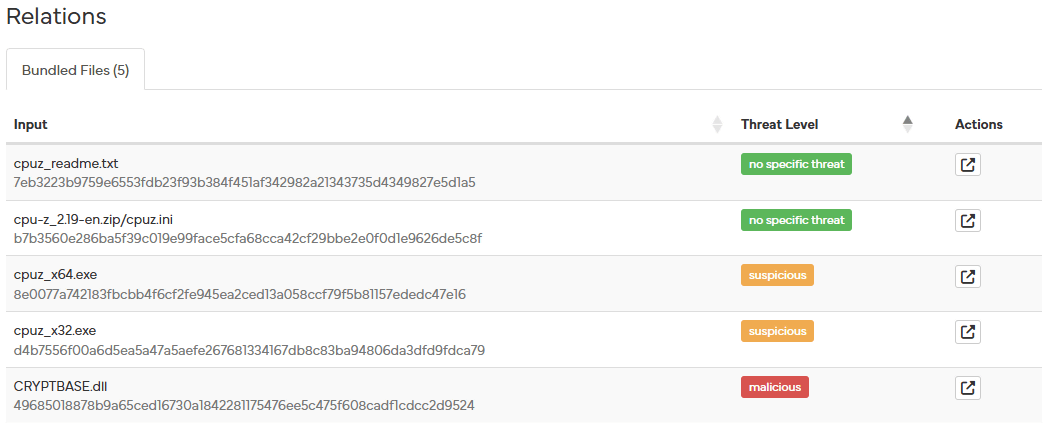
Task: Open external link for cpuz.ini row
Action: (967, 220)
